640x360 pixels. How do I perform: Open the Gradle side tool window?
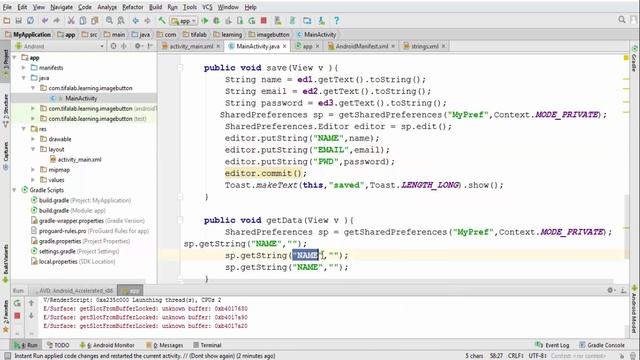[635, 58]
